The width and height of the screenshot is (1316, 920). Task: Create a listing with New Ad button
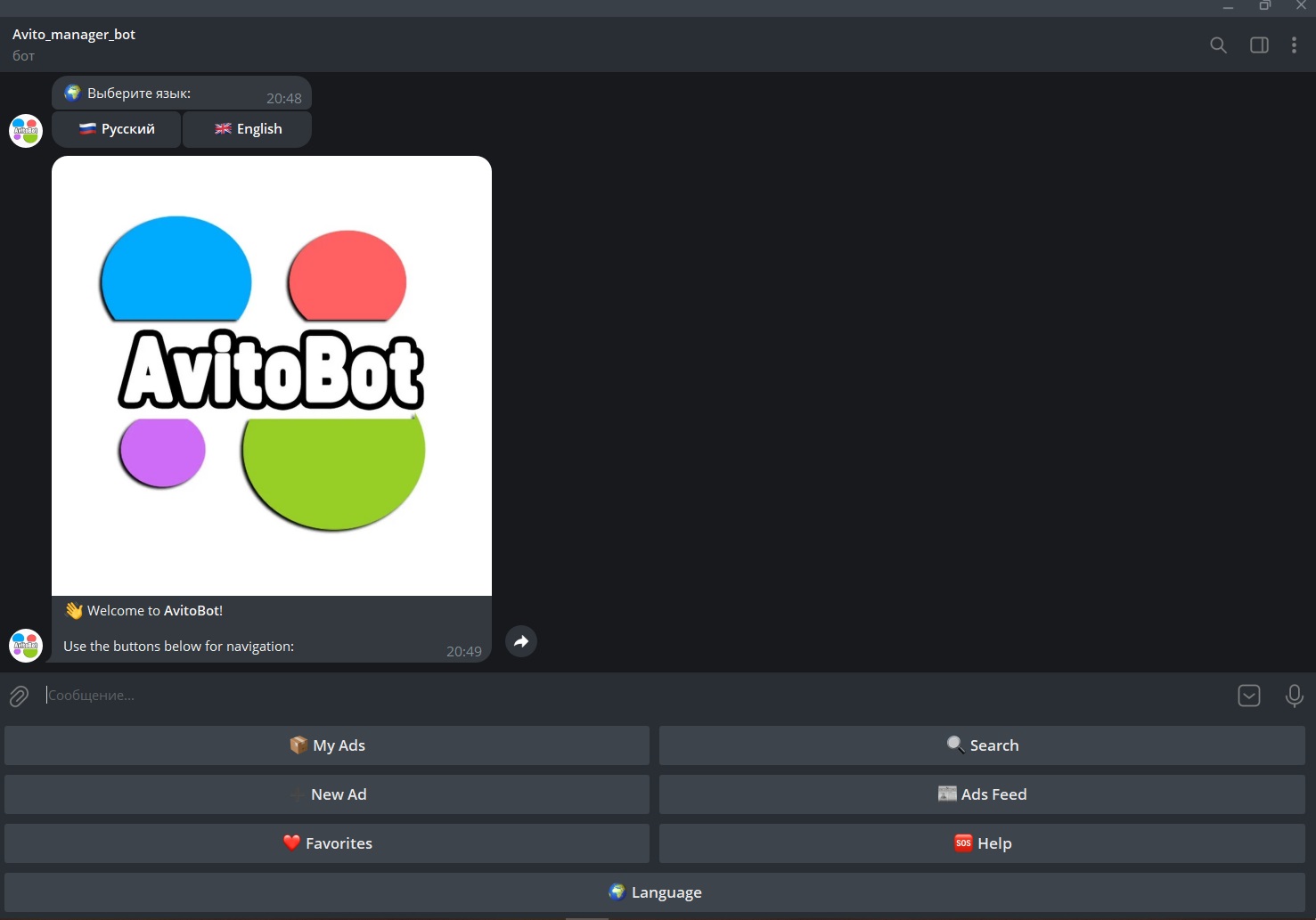tap(327, 794)
